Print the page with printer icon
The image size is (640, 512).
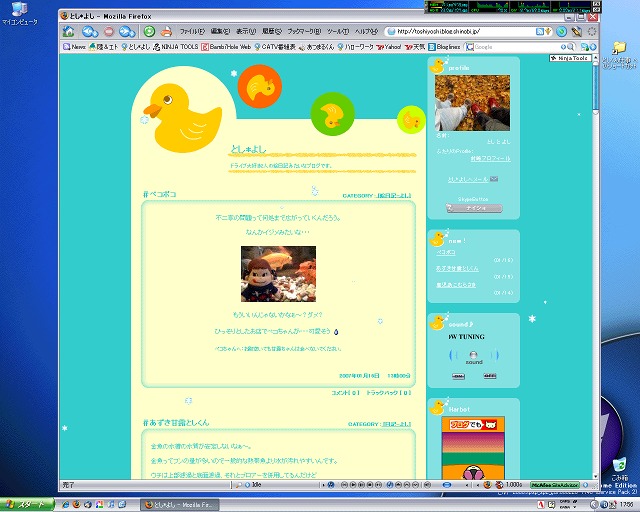click(166, 31)
